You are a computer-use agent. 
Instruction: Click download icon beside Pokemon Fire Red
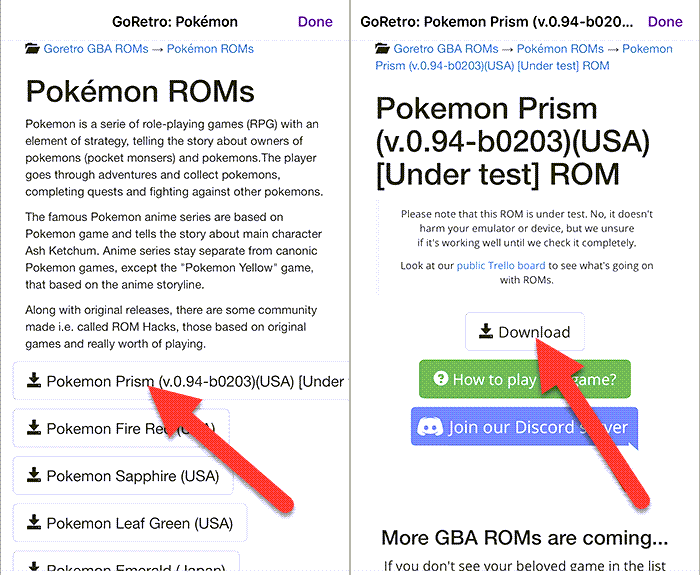click(34, 428)
